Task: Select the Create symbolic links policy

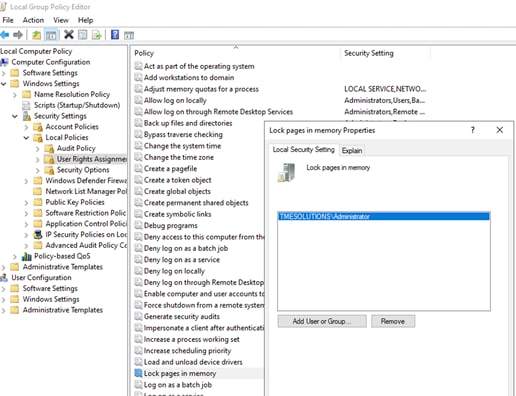Action: (177, 214)
